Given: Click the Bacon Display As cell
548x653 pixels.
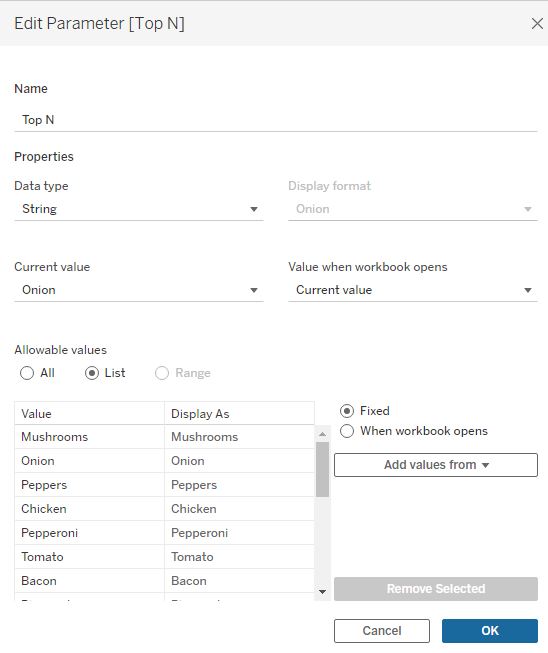Looking at the screenshot, I should 239,581.
